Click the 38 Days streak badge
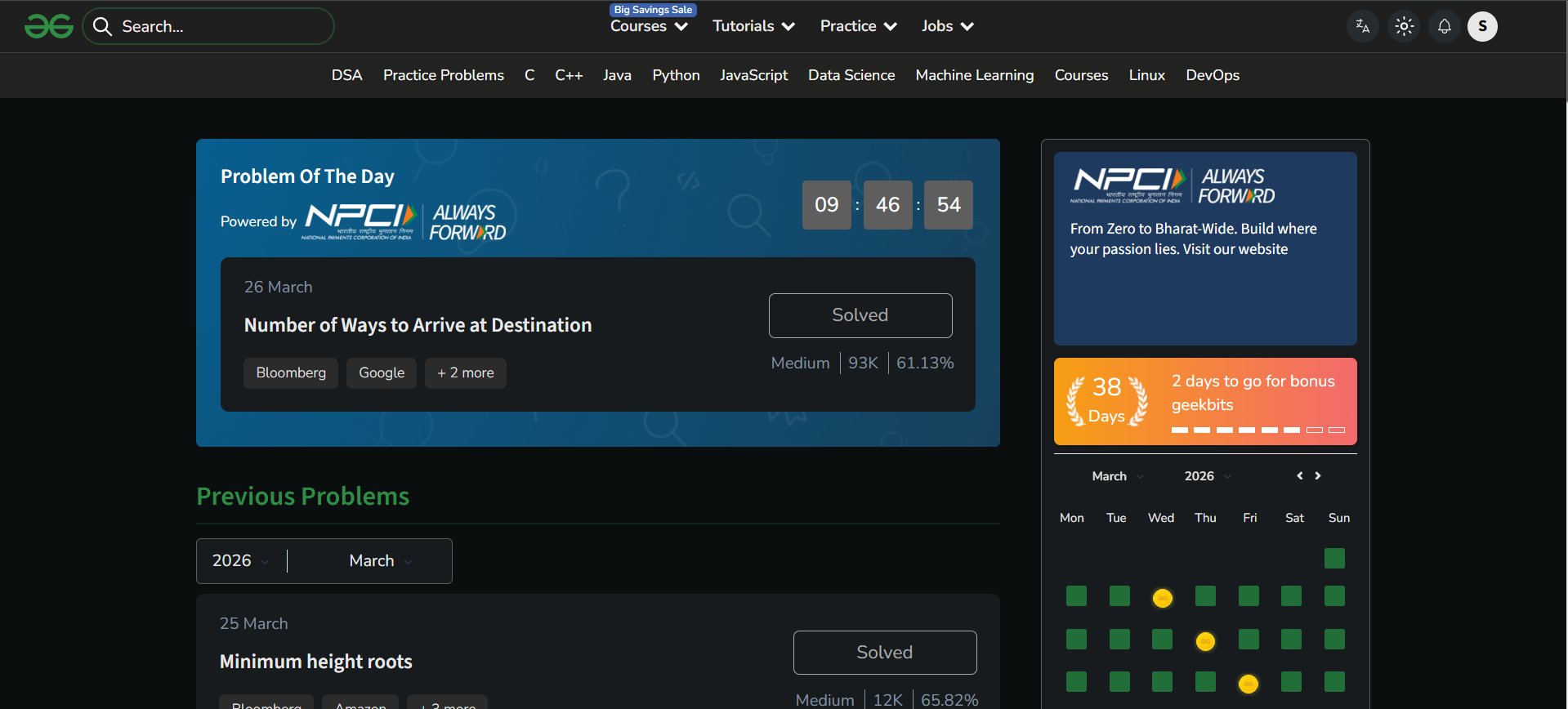 click(x=1107, y=401)
